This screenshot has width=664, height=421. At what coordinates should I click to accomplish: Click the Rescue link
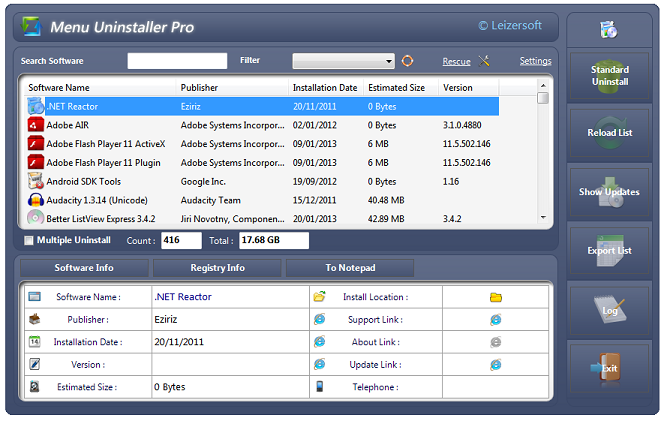[x=456, y=62]
